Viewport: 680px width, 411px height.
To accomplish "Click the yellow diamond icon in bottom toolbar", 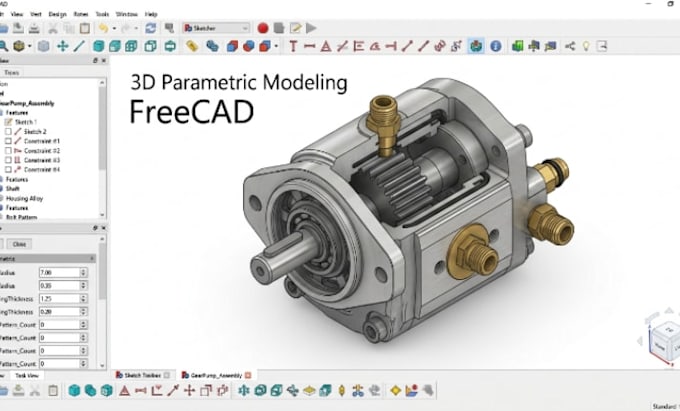I will (x=395, y=391).
